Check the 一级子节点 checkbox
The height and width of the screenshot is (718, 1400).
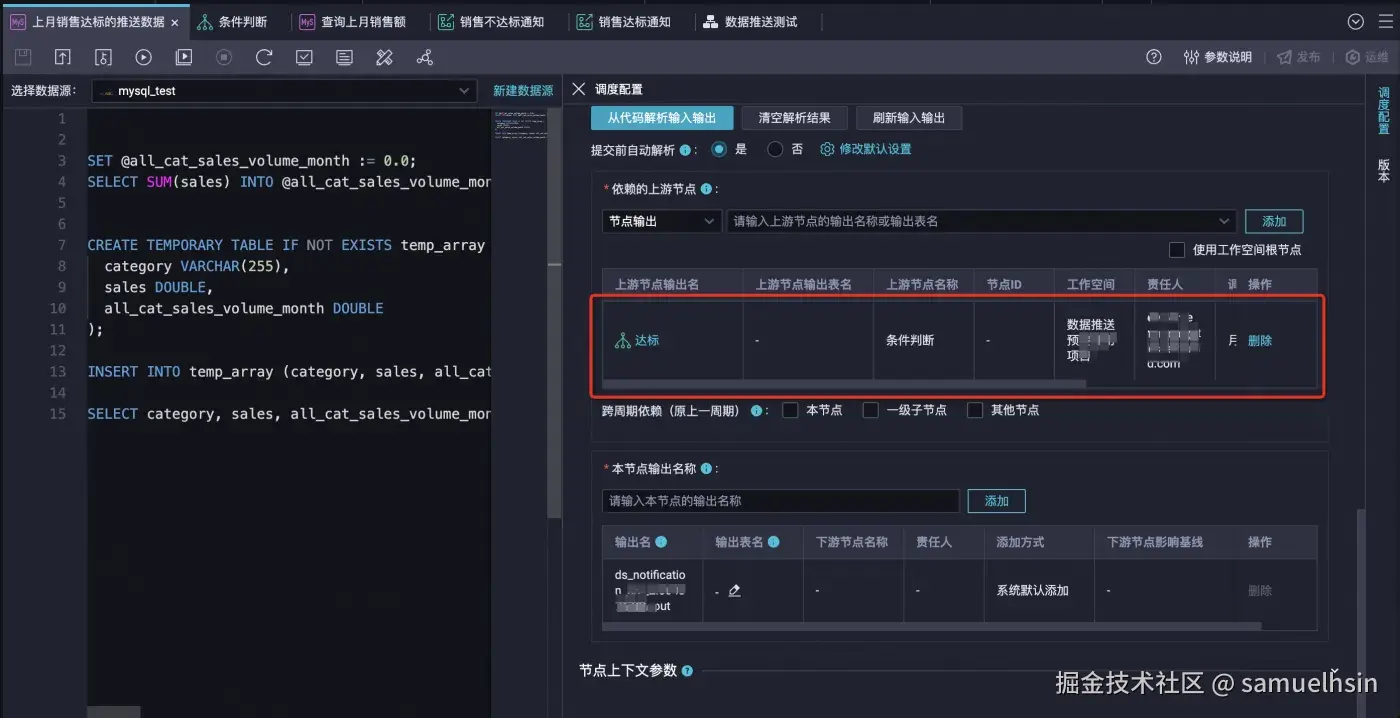[870, 410]
